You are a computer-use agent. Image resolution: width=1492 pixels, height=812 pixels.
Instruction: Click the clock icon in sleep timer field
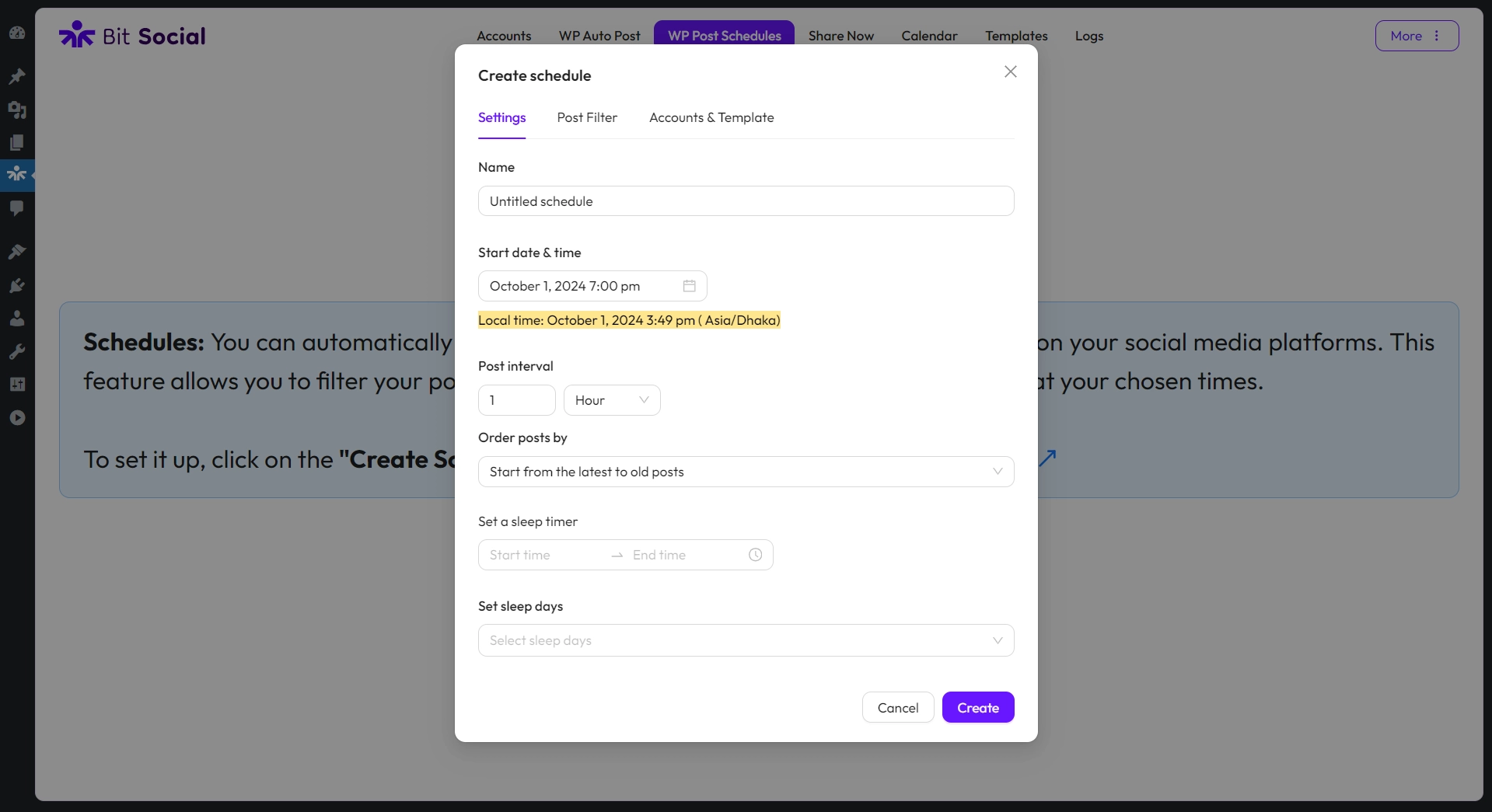point(755,555)
